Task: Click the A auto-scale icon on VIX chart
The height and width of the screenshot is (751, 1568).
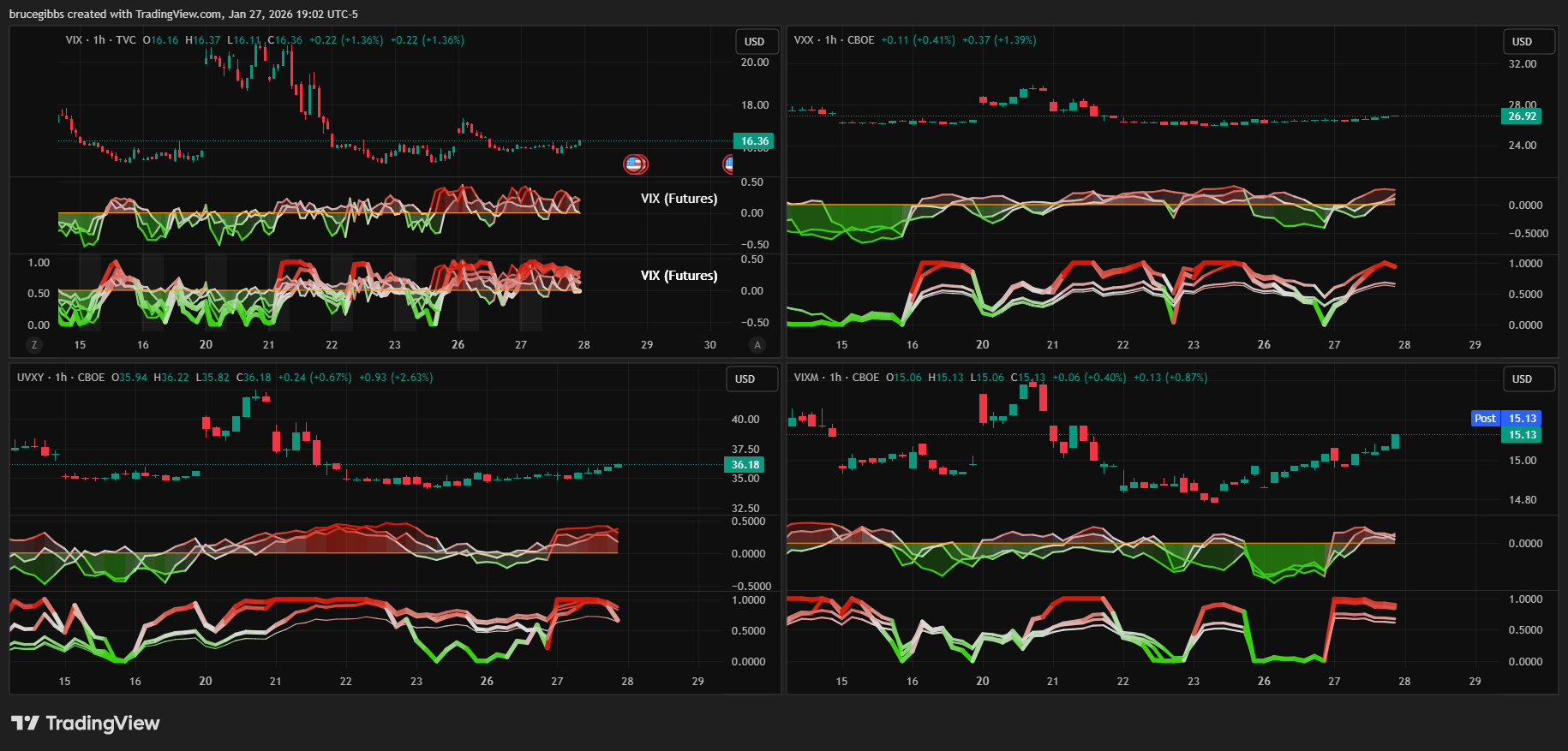Action: pyautogui.click(x=757, y=345)
